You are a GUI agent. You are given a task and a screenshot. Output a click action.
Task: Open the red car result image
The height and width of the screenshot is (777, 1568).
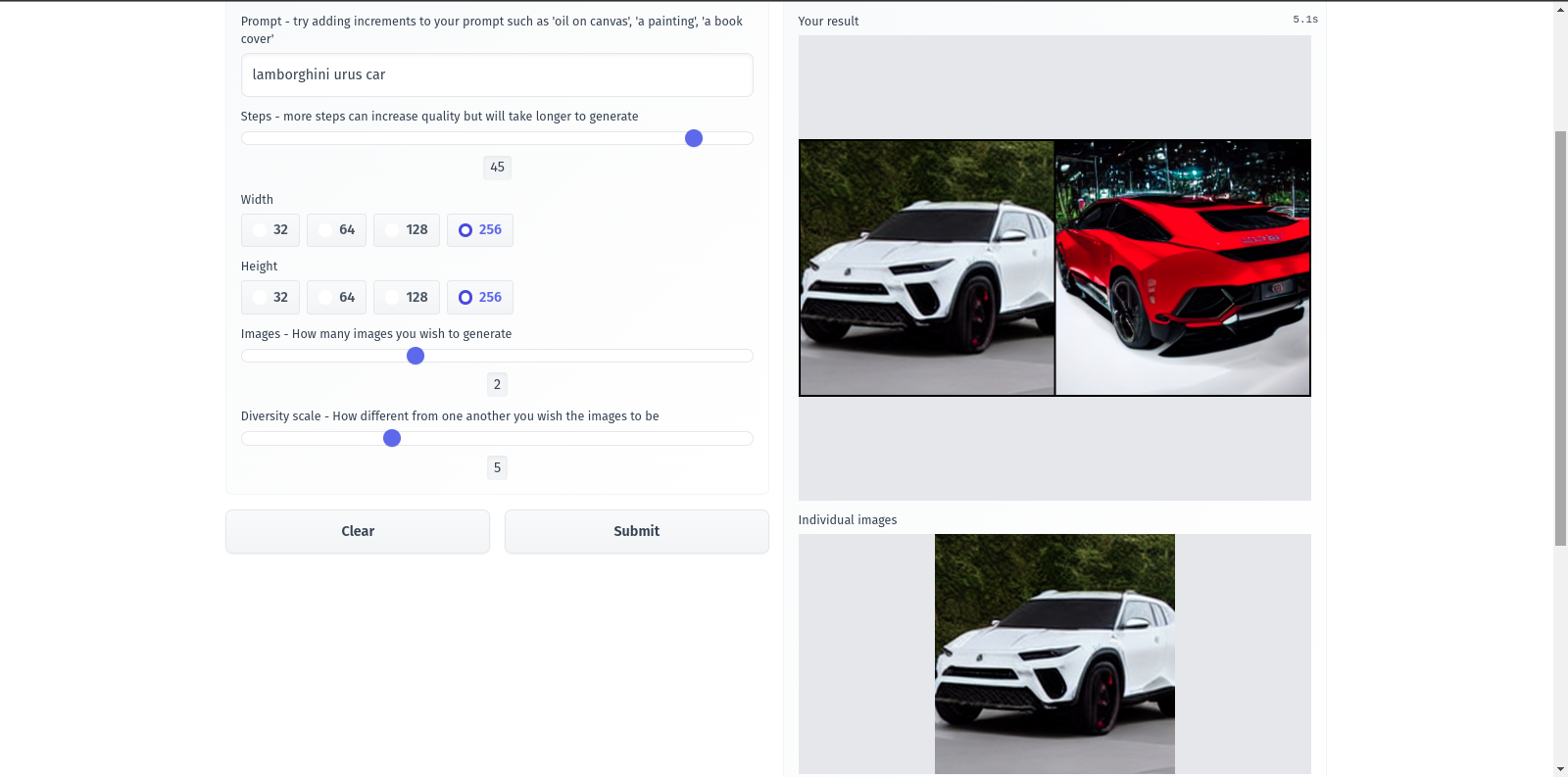(1183, 267)
